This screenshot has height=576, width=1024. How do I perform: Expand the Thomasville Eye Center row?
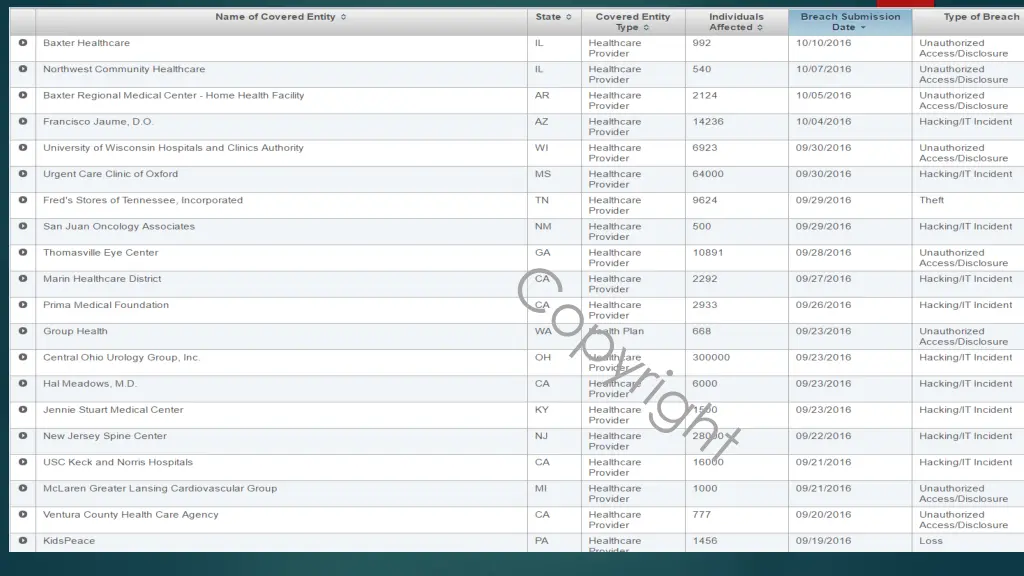point(23,252)
